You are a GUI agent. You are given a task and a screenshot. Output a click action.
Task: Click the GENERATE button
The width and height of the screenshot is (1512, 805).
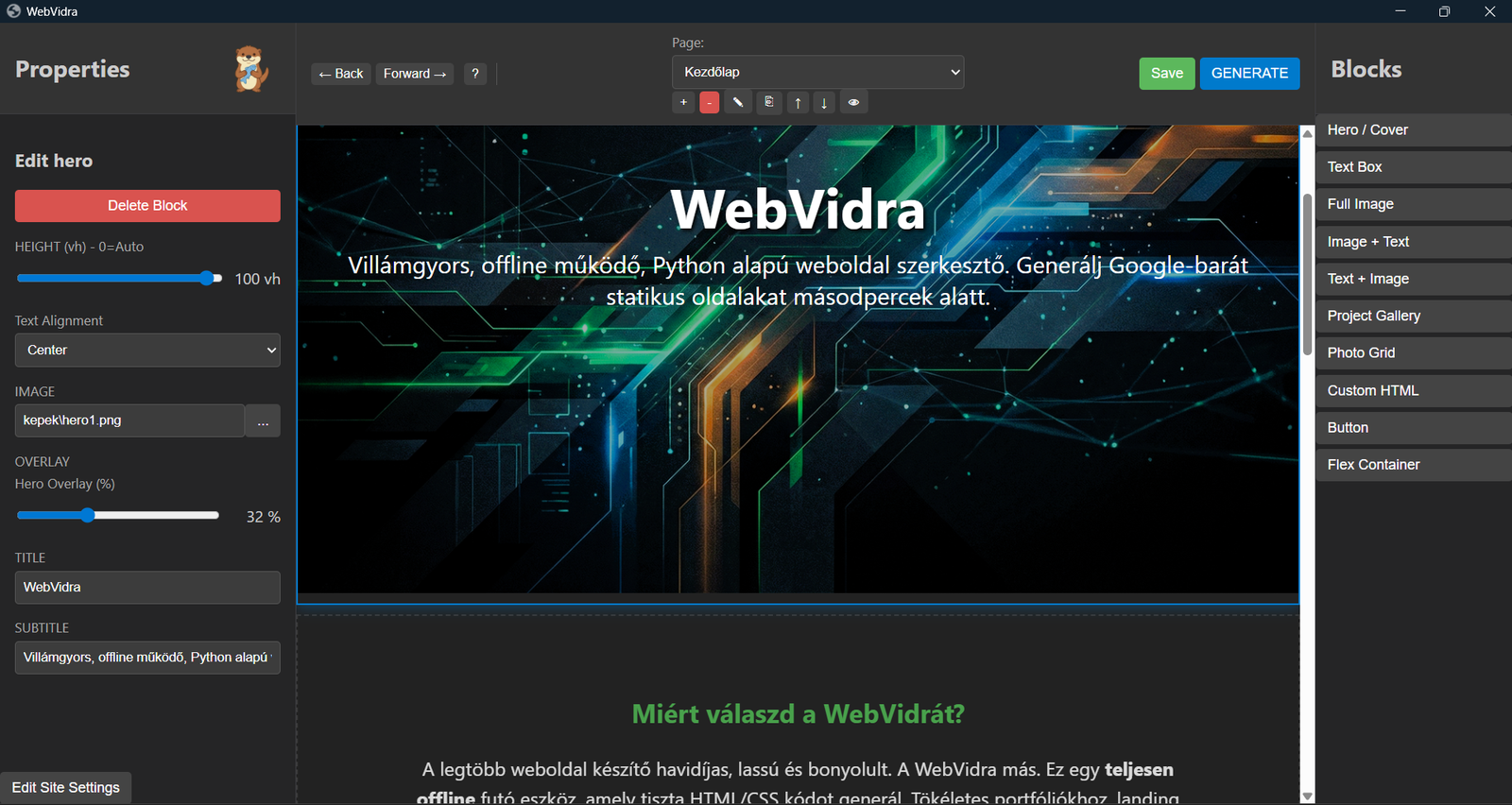(1249, 74)
